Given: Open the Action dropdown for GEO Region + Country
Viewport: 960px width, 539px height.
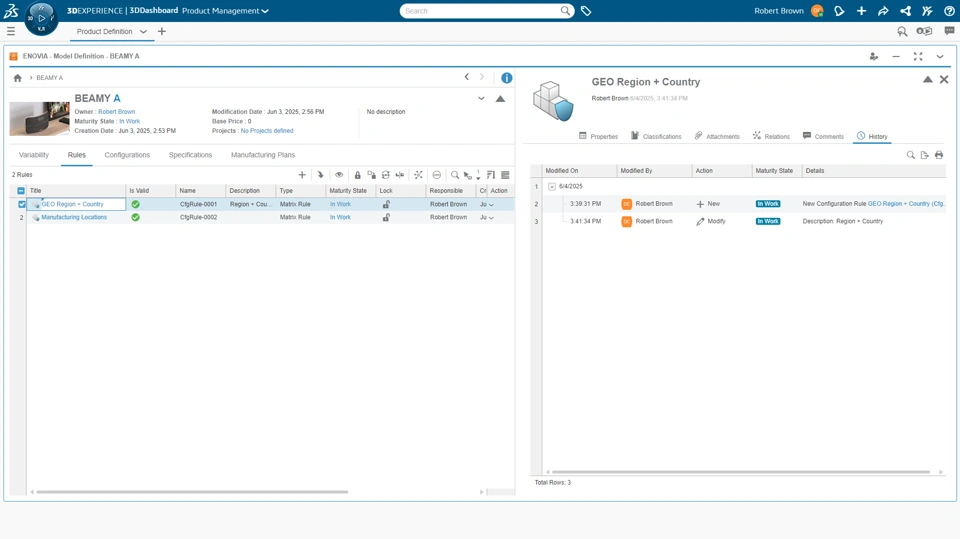Looking at the screenshot, I should click(491, 205).
